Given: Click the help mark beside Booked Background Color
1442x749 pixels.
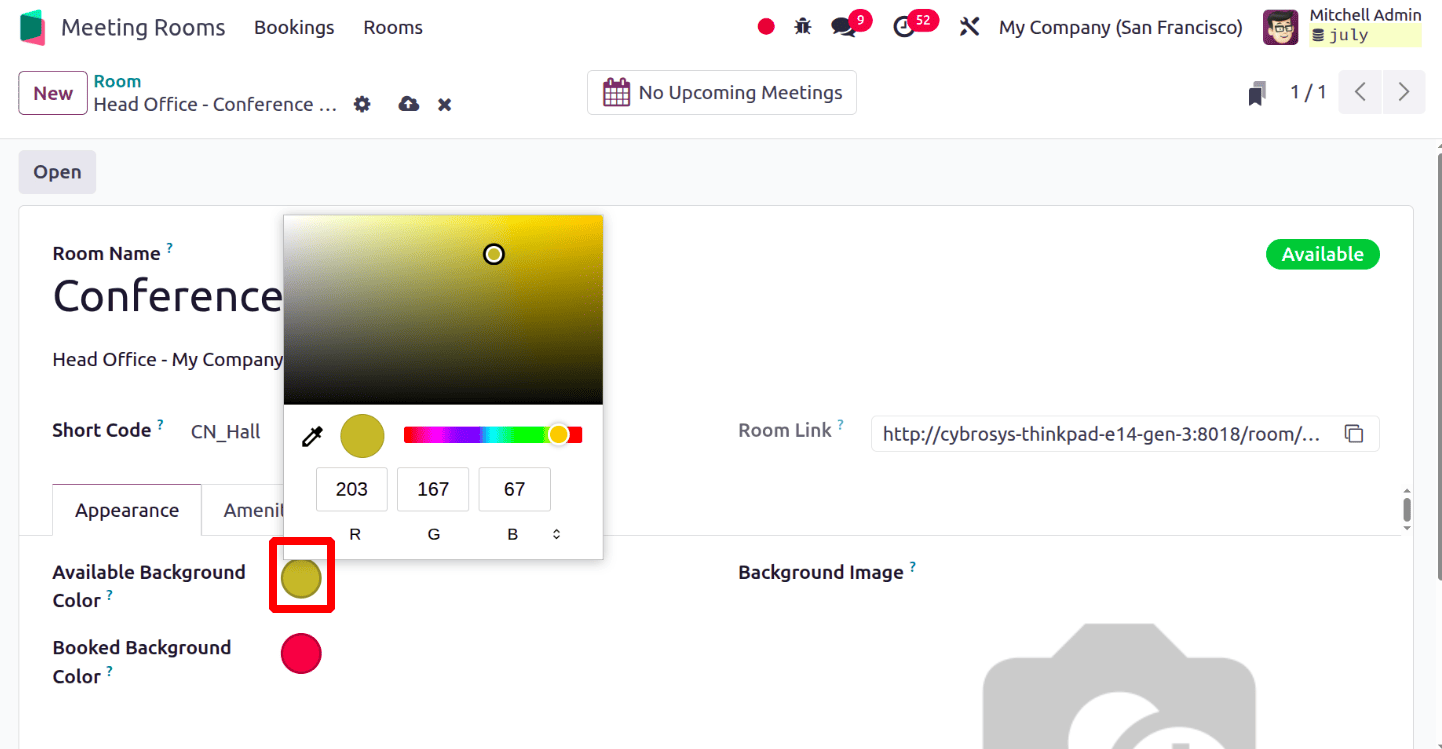Looking at the screenshot, I should point(109,671).
